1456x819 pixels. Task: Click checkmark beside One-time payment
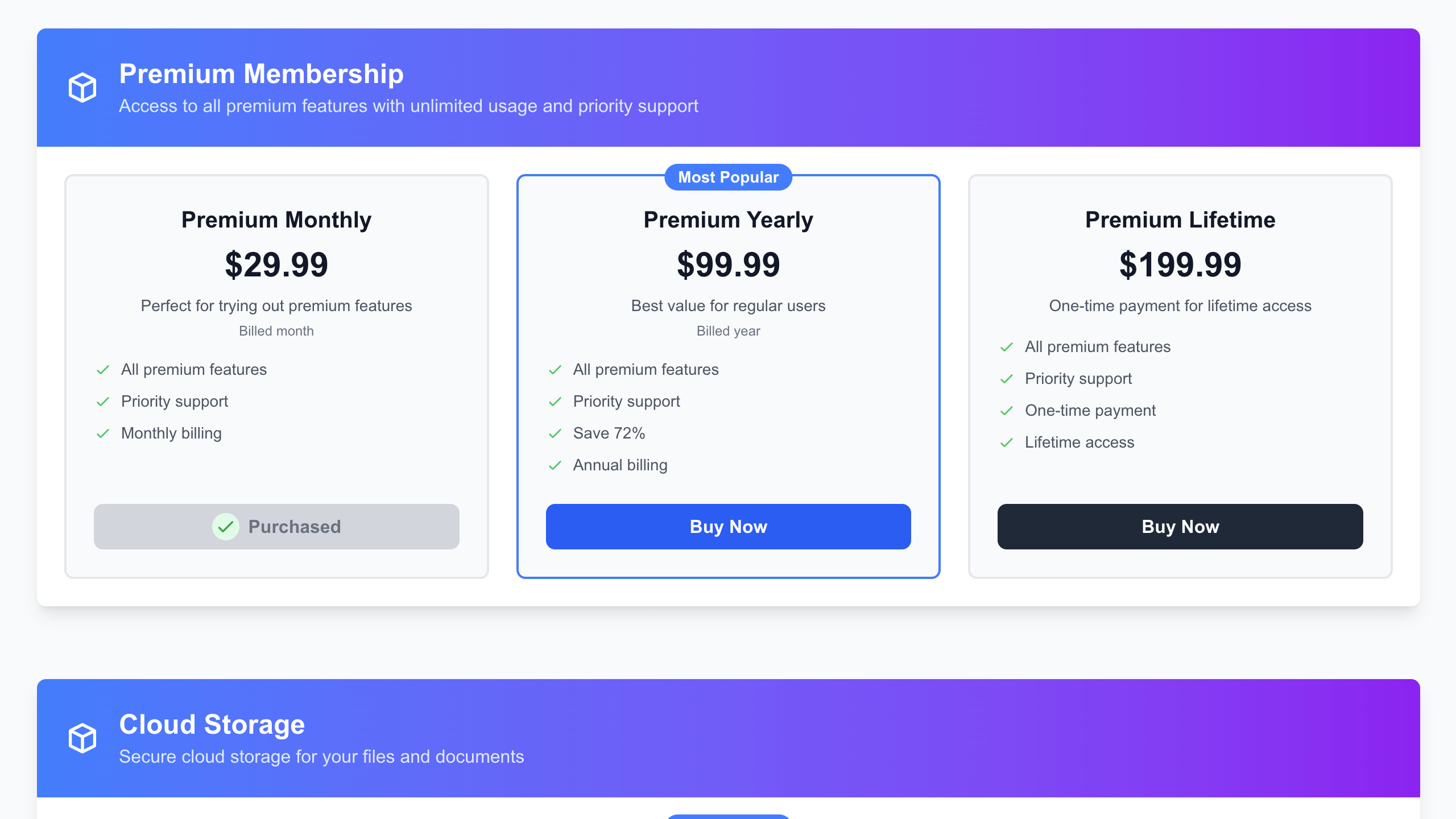point(1007,411)
